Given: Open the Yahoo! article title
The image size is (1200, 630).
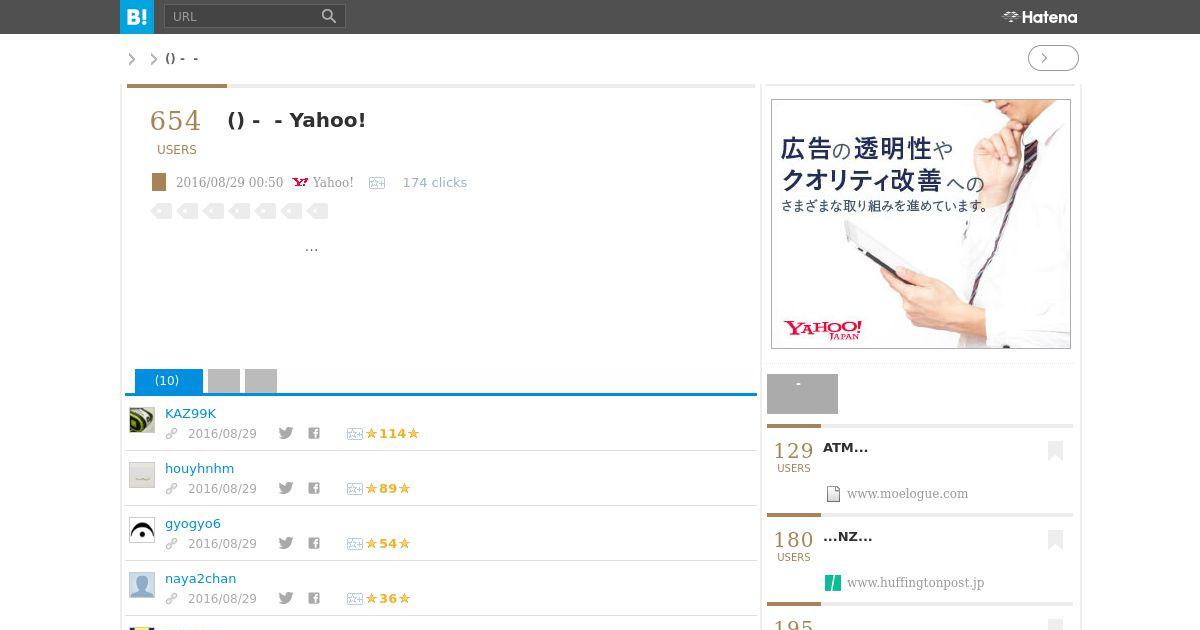Looking at the screenshot, I should (297, 120).
